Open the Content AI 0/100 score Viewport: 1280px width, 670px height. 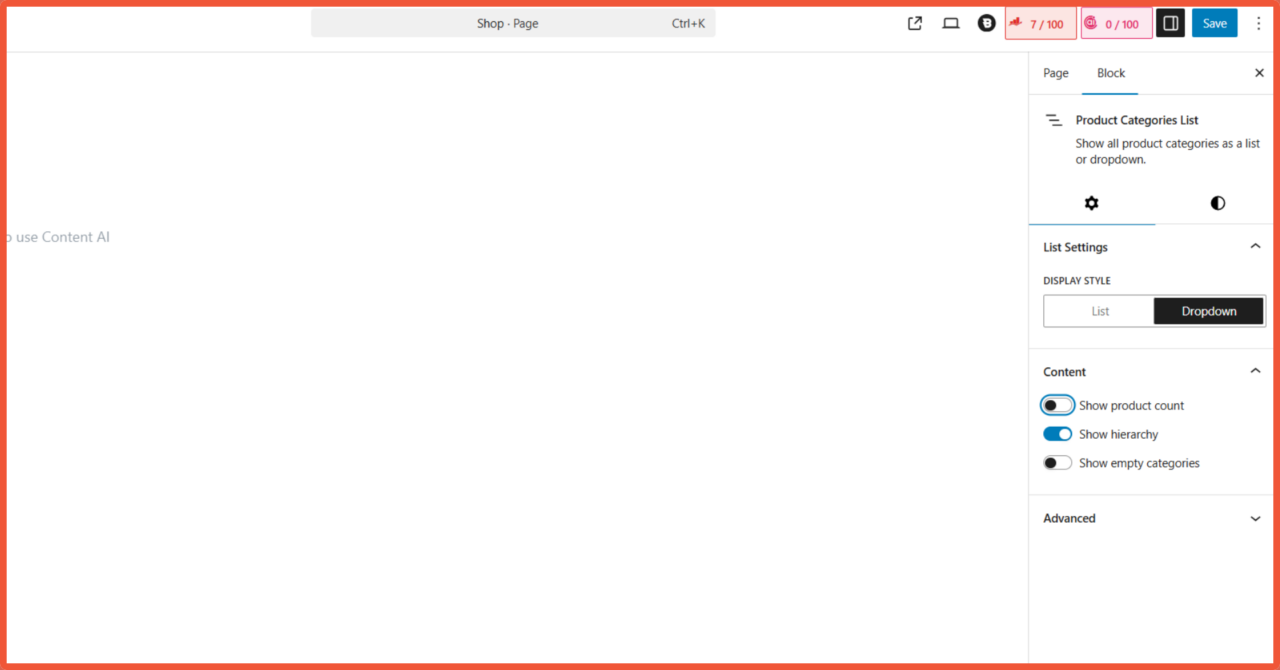[x=1116, y=22]
